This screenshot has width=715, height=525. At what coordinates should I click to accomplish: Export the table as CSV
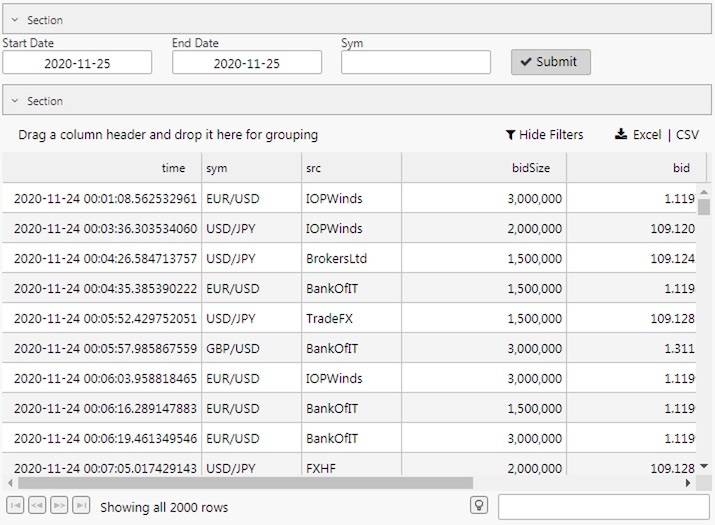point(687,134)
